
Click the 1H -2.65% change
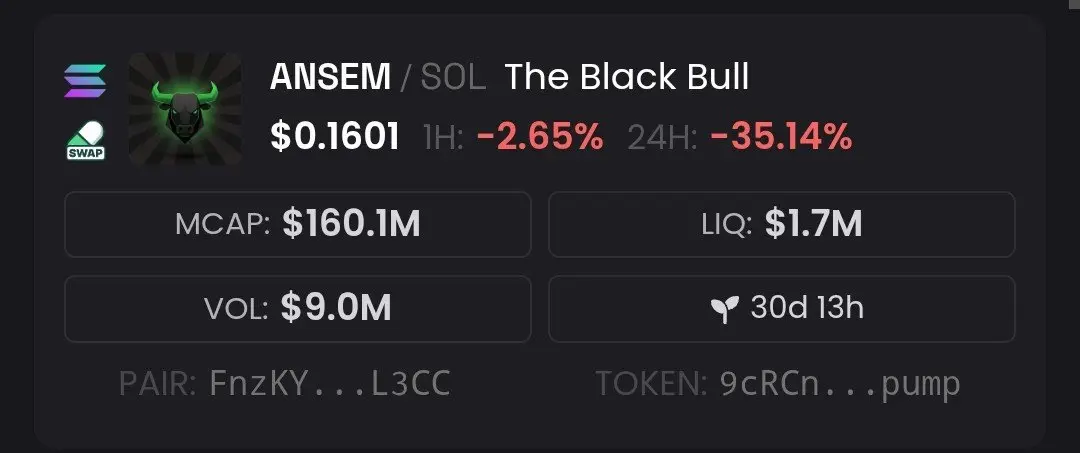point(514,137)
